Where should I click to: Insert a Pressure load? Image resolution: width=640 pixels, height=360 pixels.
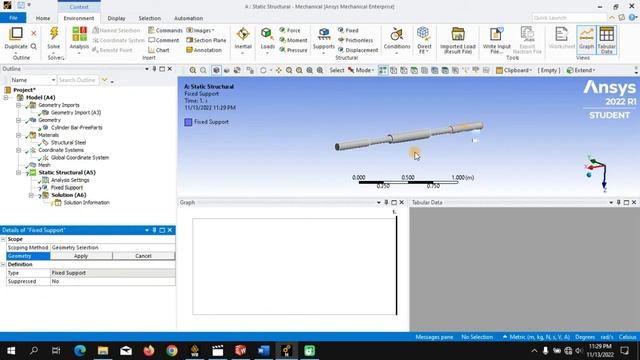(293, 50)
